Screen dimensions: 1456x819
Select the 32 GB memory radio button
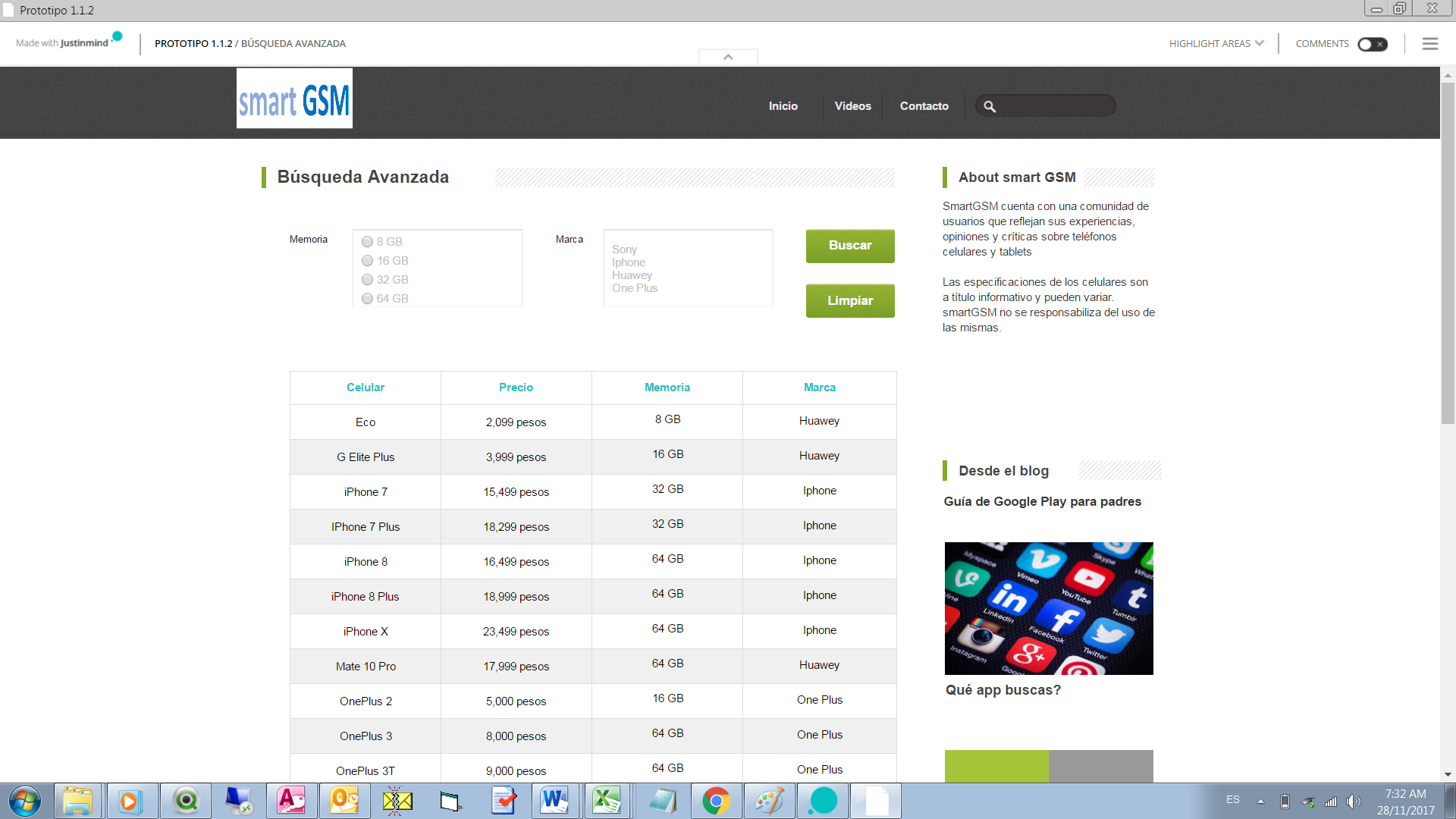(368, 280)
